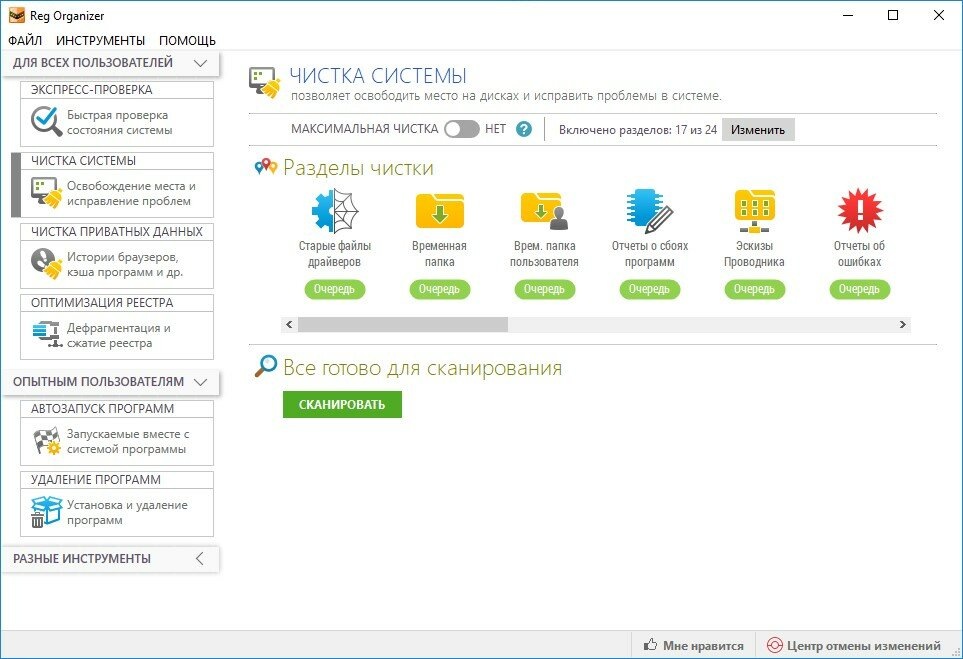Click the Reg Organizer title bar app icon

click(17, 15)
